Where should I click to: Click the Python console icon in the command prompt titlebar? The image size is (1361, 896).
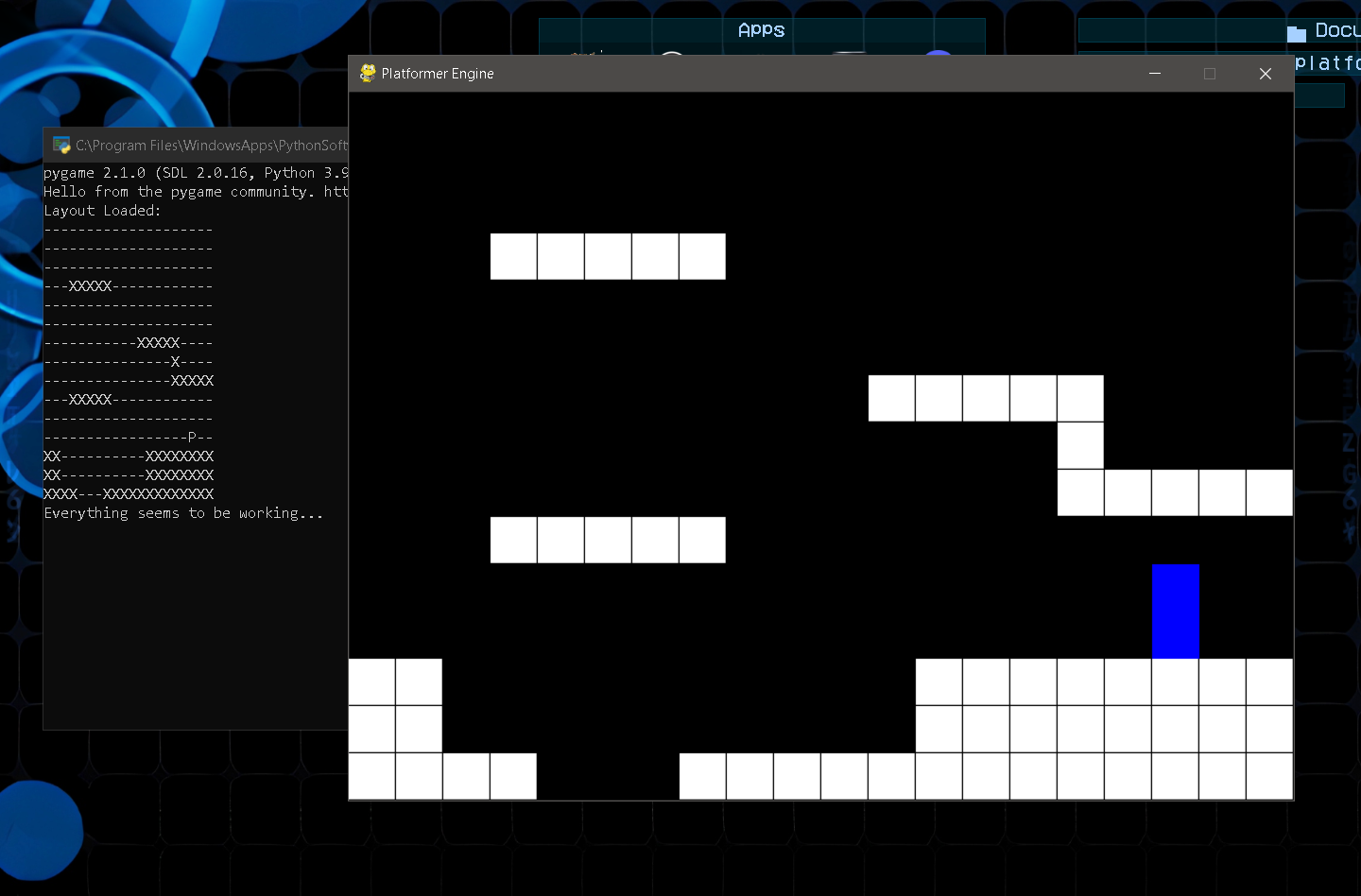[x=61, y=145]
